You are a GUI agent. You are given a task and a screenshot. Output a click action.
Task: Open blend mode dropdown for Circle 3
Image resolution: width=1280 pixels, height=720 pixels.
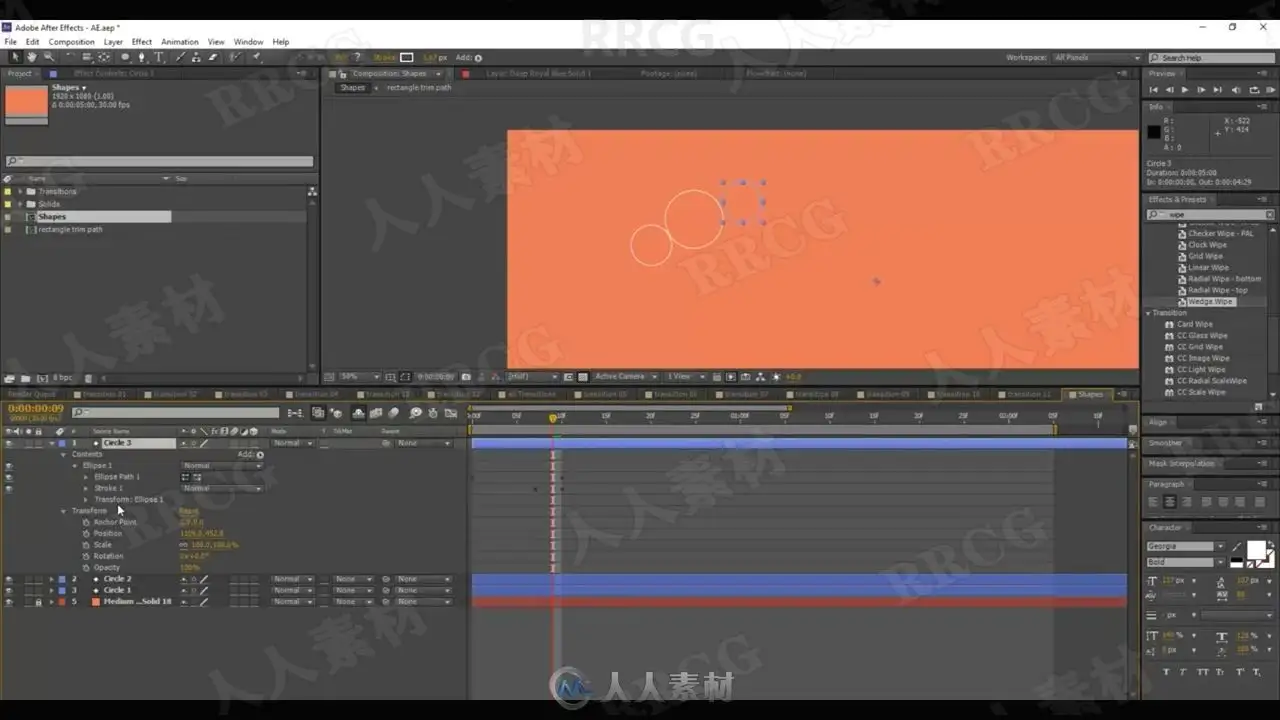(x=292, y=443)
